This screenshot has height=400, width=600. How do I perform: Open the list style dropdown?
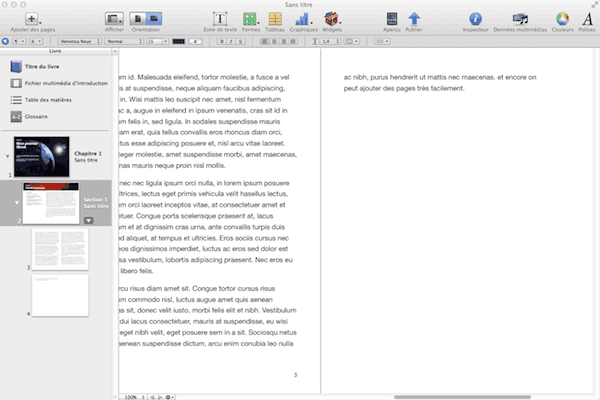[x=382, y=41]
